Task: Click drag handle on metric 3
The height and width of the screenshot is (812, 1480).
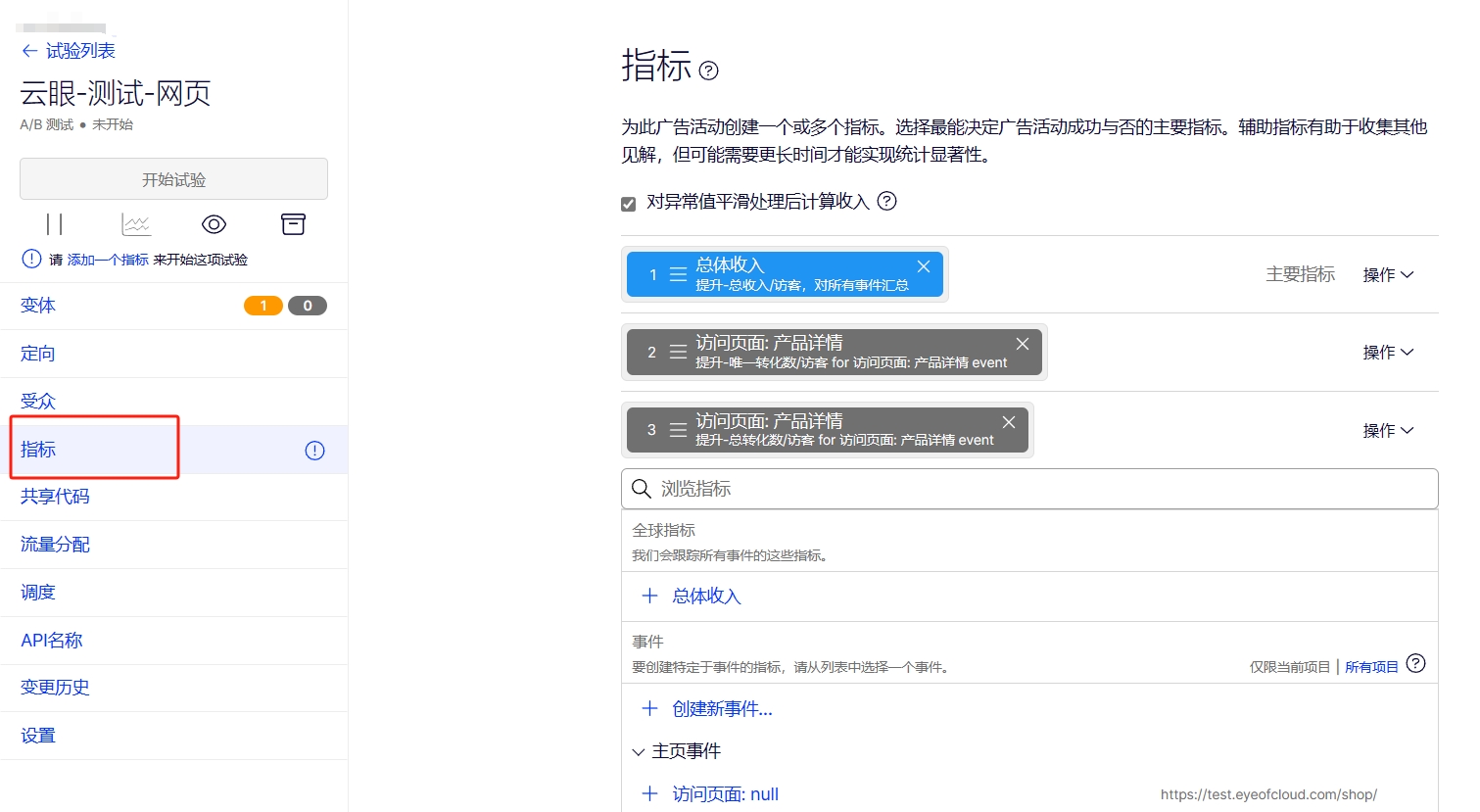Action: pyautogui.click(x=678, y=430)
